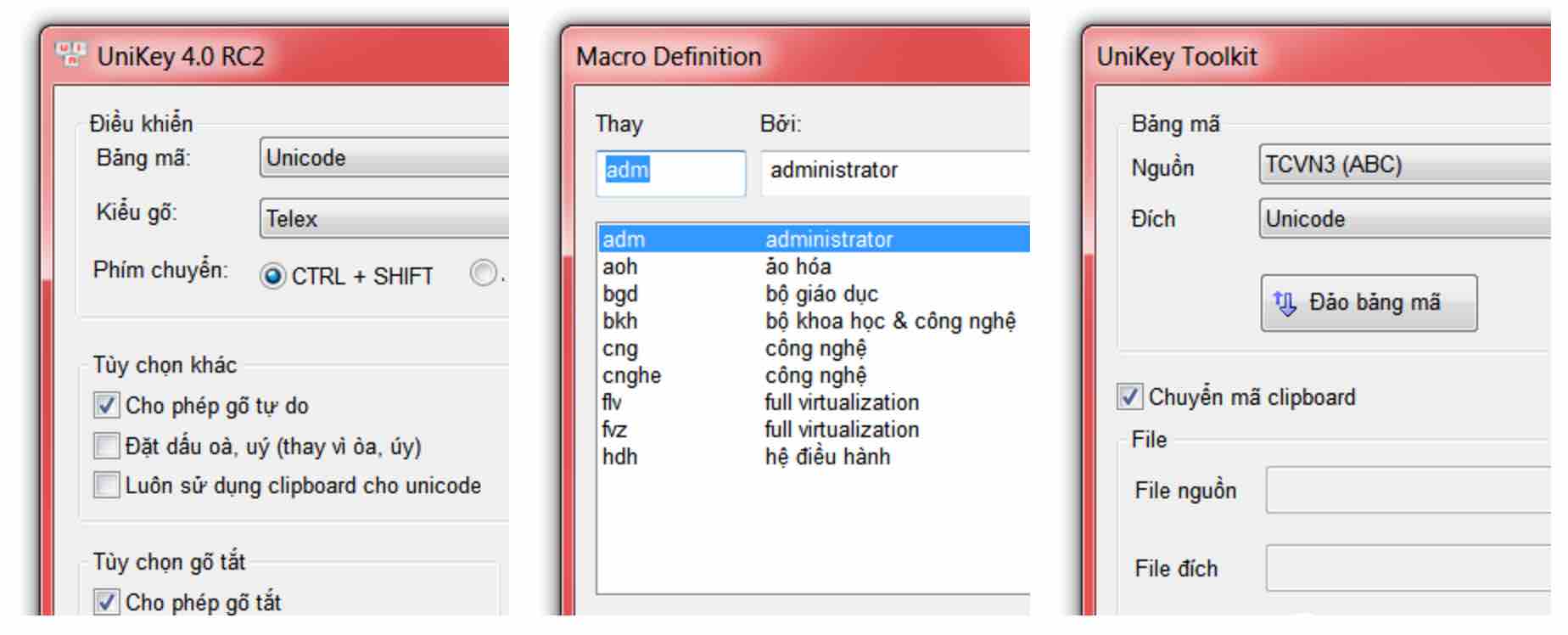Select the bkh macro entry

(814, 321)
